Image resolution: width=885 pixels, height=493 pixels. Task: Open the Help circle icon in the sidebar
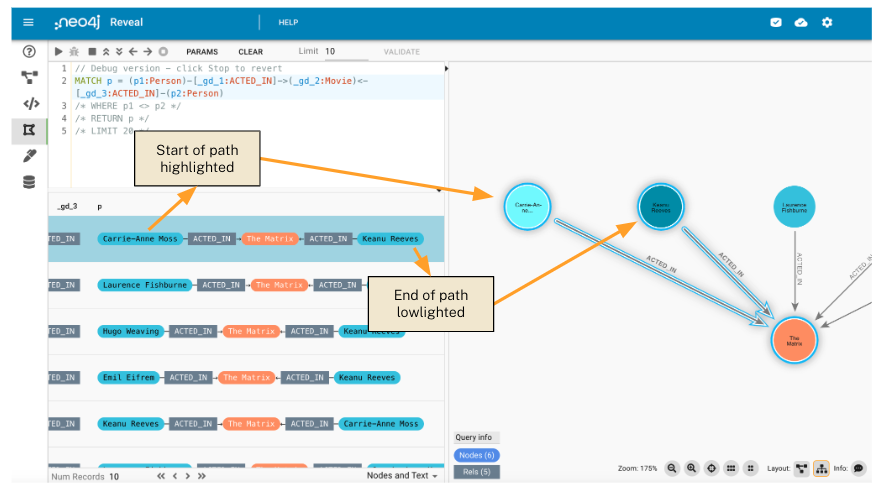[x=29, y=52]
